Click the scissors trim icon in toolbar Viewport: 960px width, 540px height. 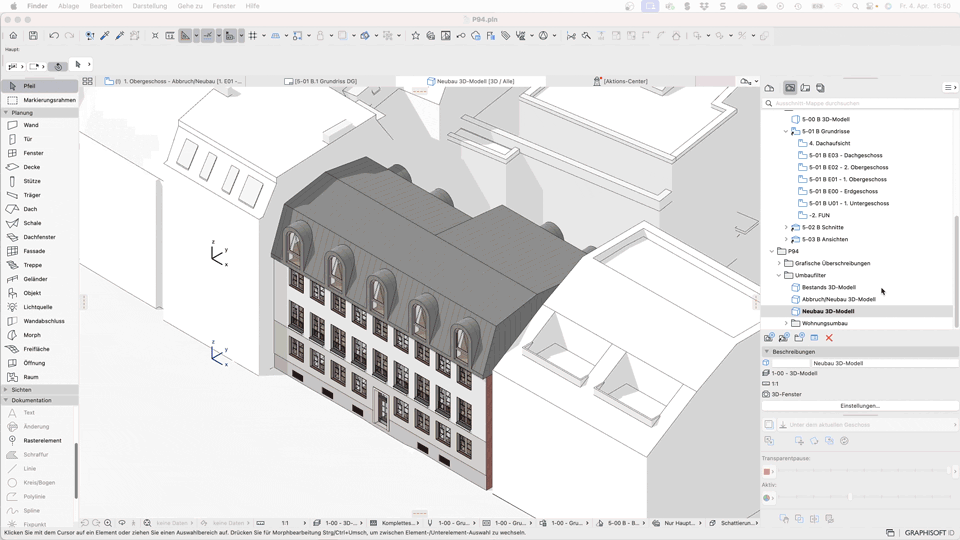pyautogui.click(x=571, y=36)
